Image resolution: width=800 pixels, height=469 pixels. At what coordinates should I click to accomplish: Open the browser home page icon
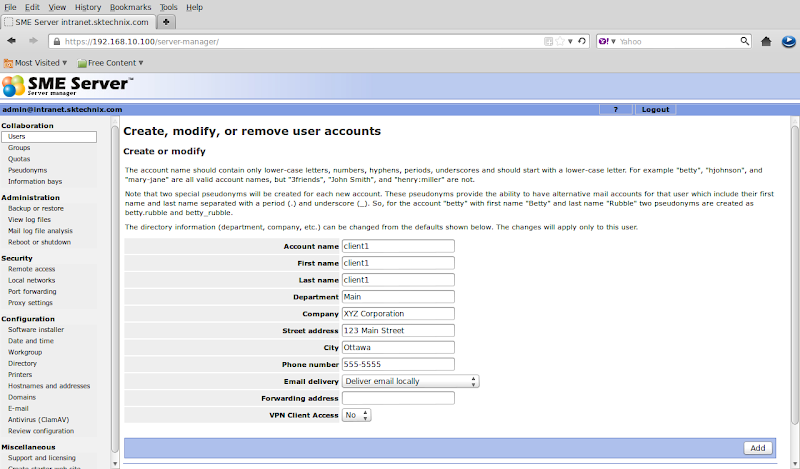point(766,41)
